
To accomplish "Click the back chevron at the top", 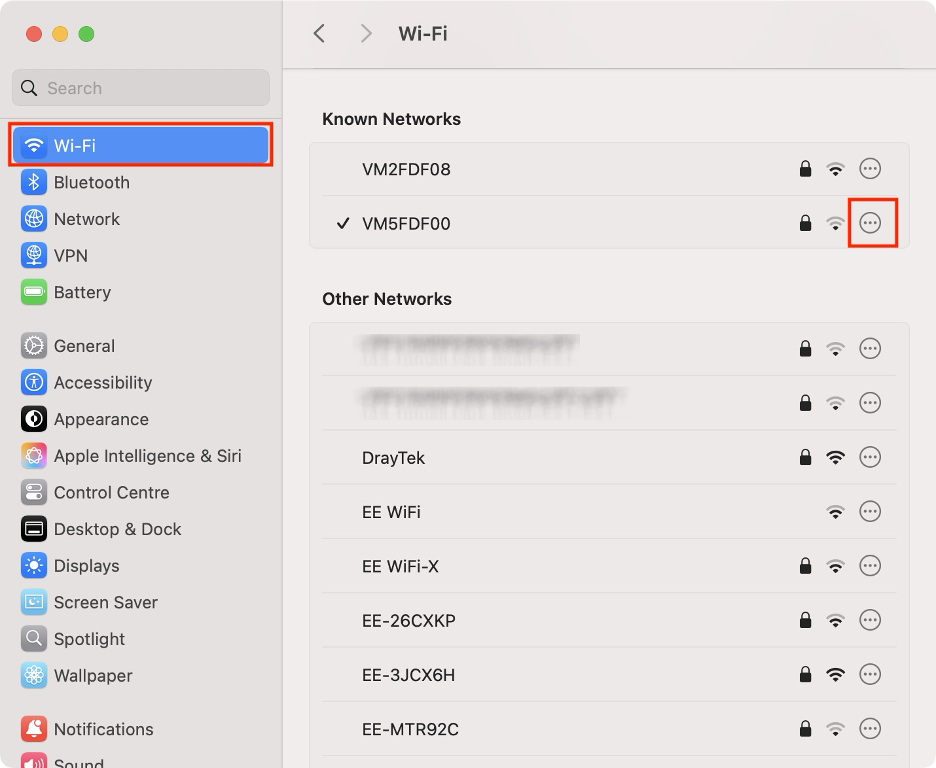I will 318,33.
